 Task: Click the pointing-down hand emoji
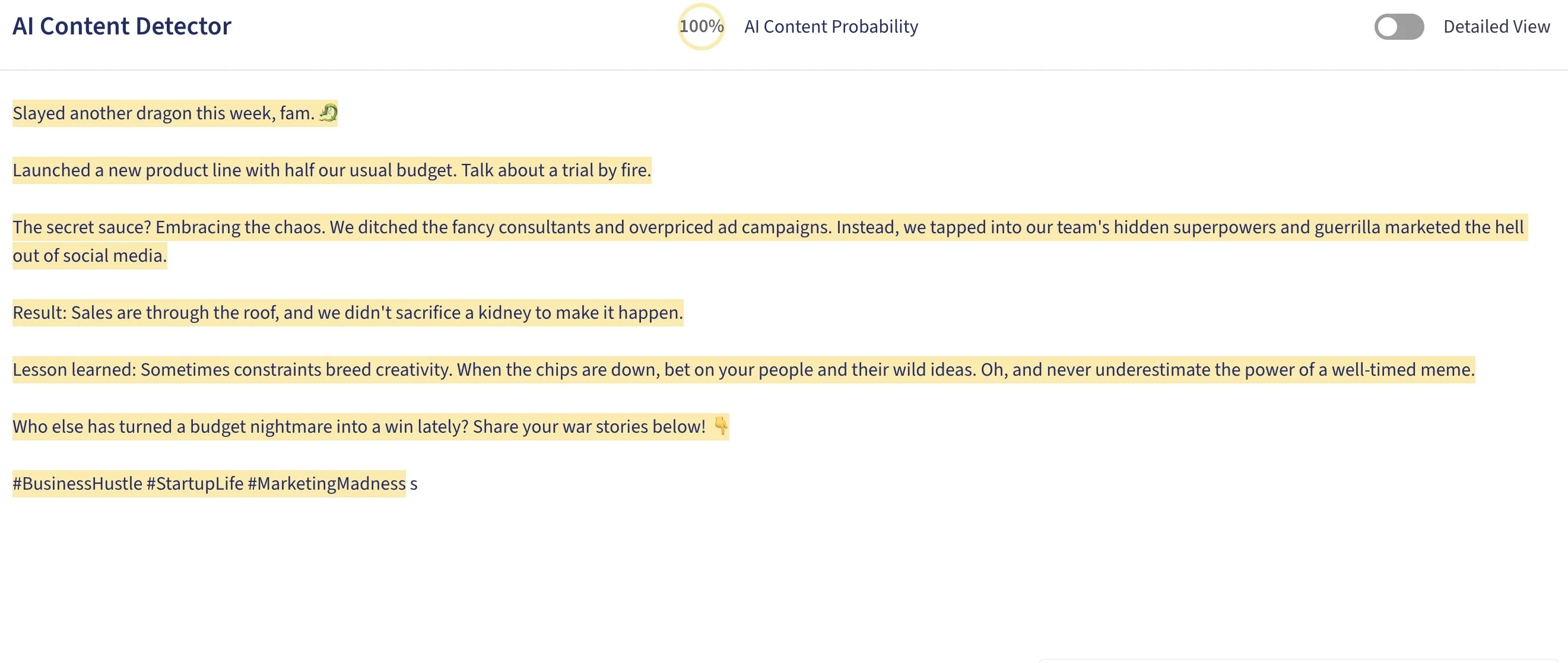coord(720,426)
